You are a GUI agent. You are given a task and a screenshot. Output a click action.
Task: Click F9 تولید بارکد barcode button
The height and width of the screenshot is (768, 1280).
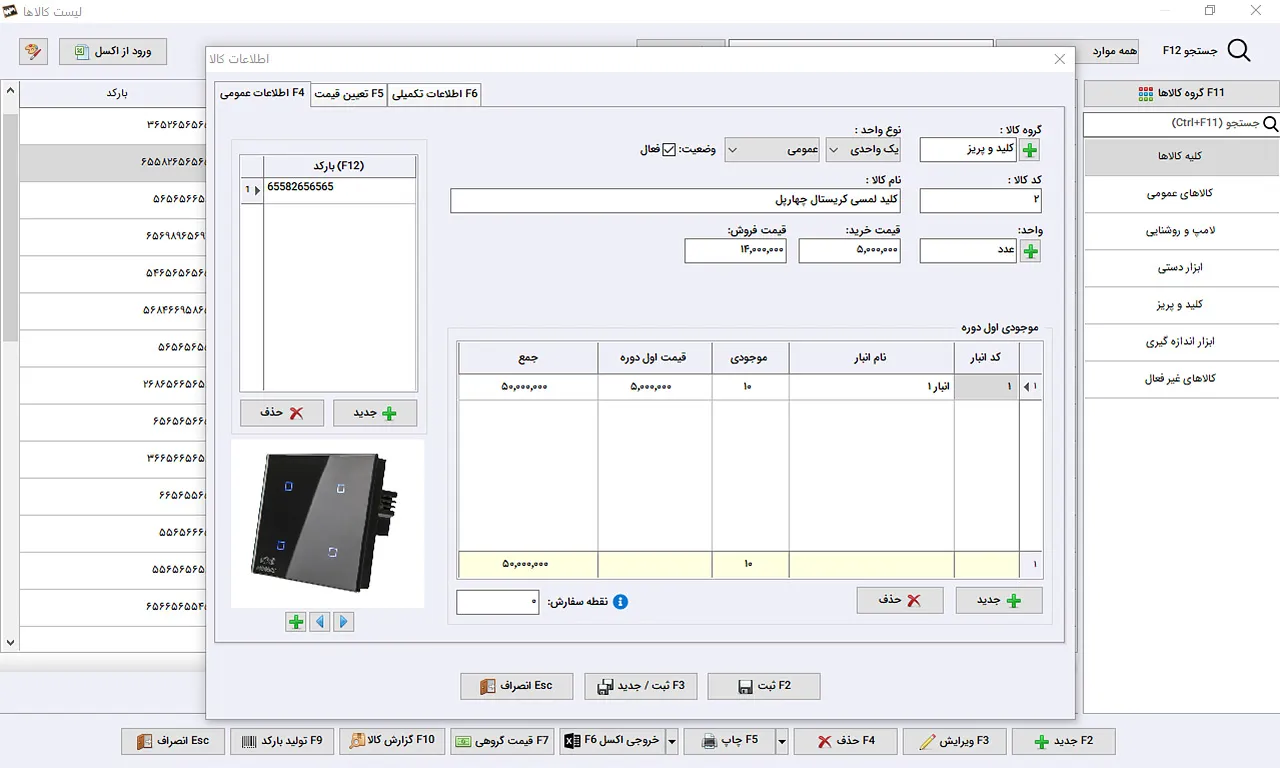point(283,741)
